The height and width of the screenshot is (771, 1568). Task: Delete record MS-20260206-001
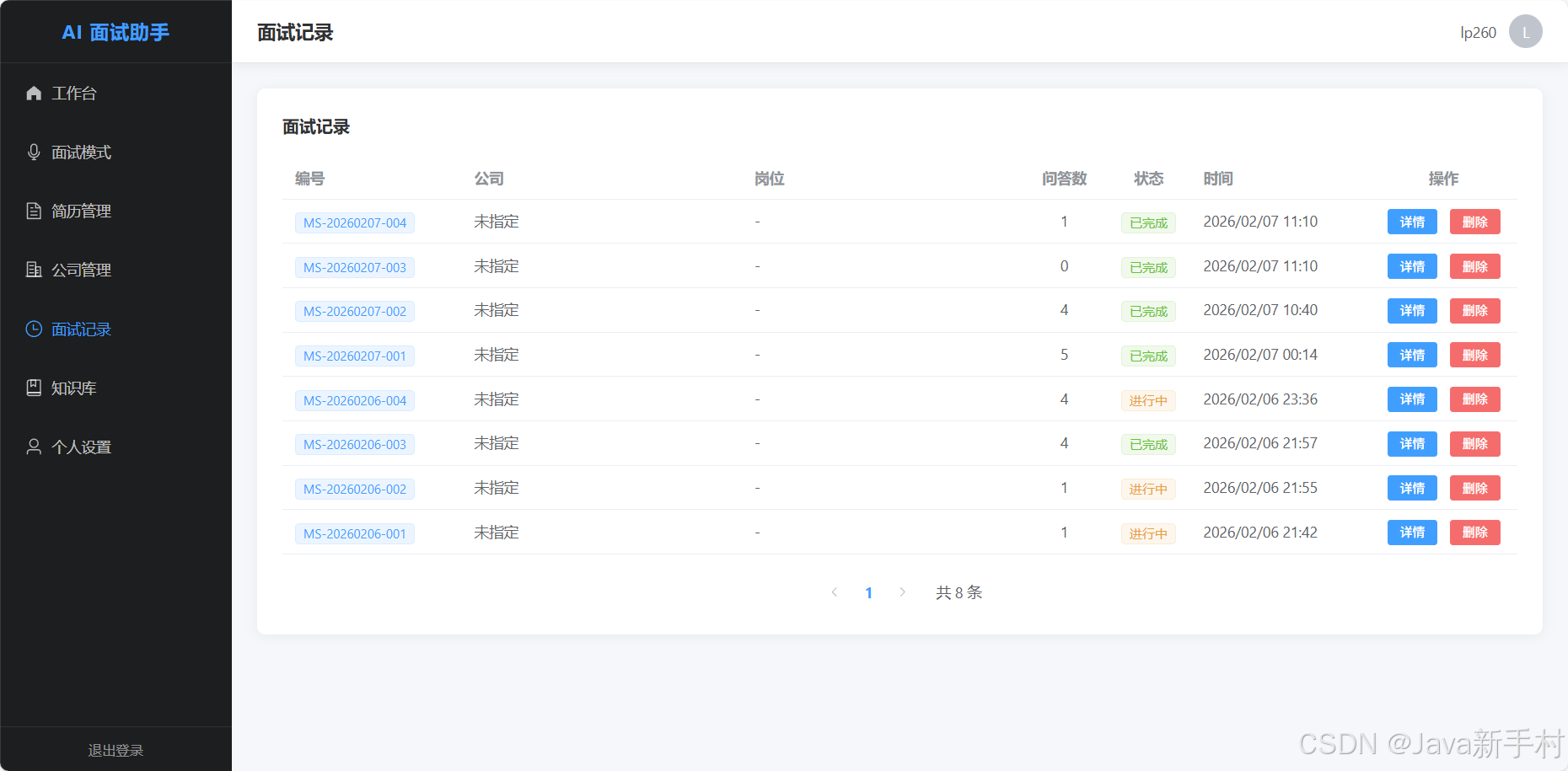point(1474,532)
